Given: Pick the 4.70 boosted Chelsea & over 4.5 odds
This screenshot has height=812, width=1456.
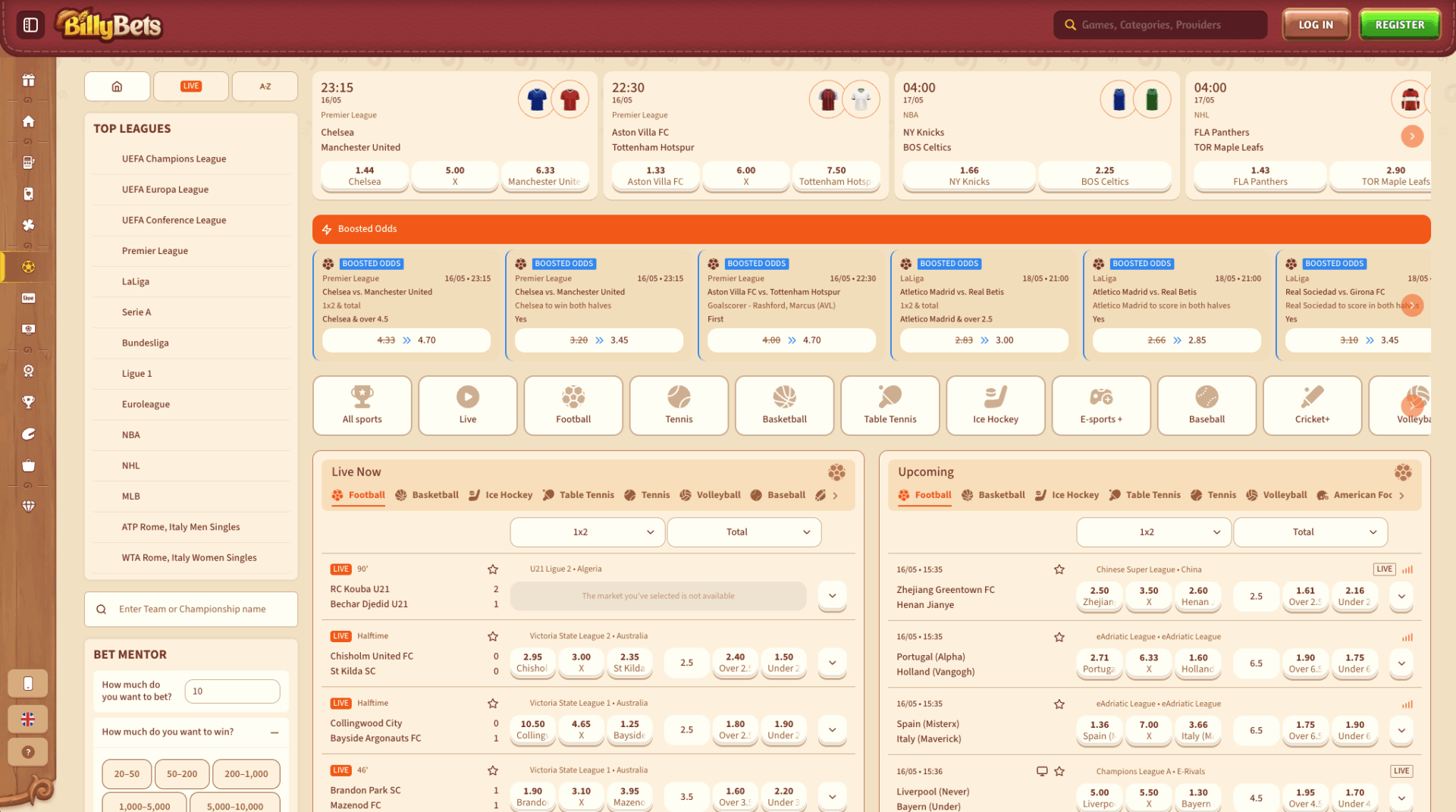Looking at the screenshot, I should (x=406, y=340).
